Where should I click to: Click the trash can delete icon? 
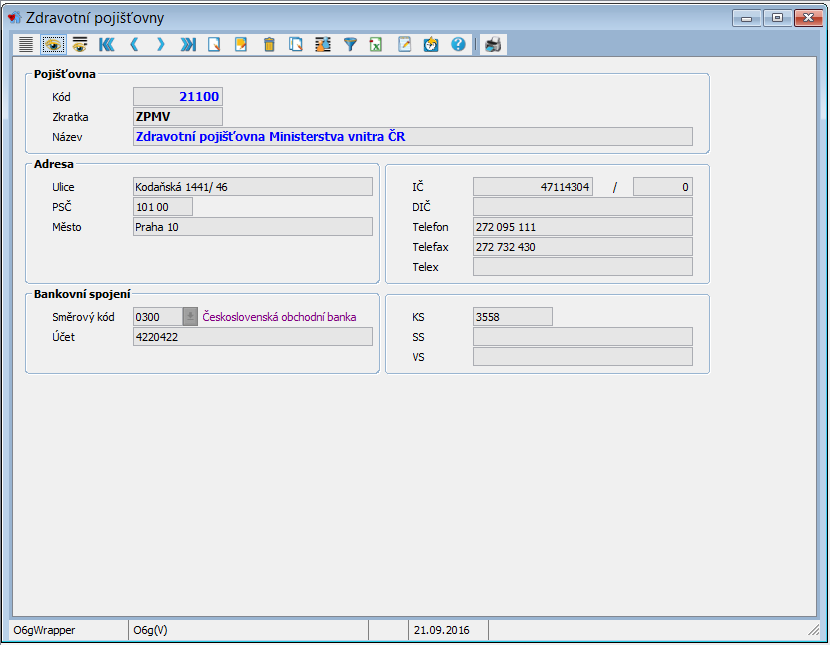pyautogui.click(x=268, y=44)
